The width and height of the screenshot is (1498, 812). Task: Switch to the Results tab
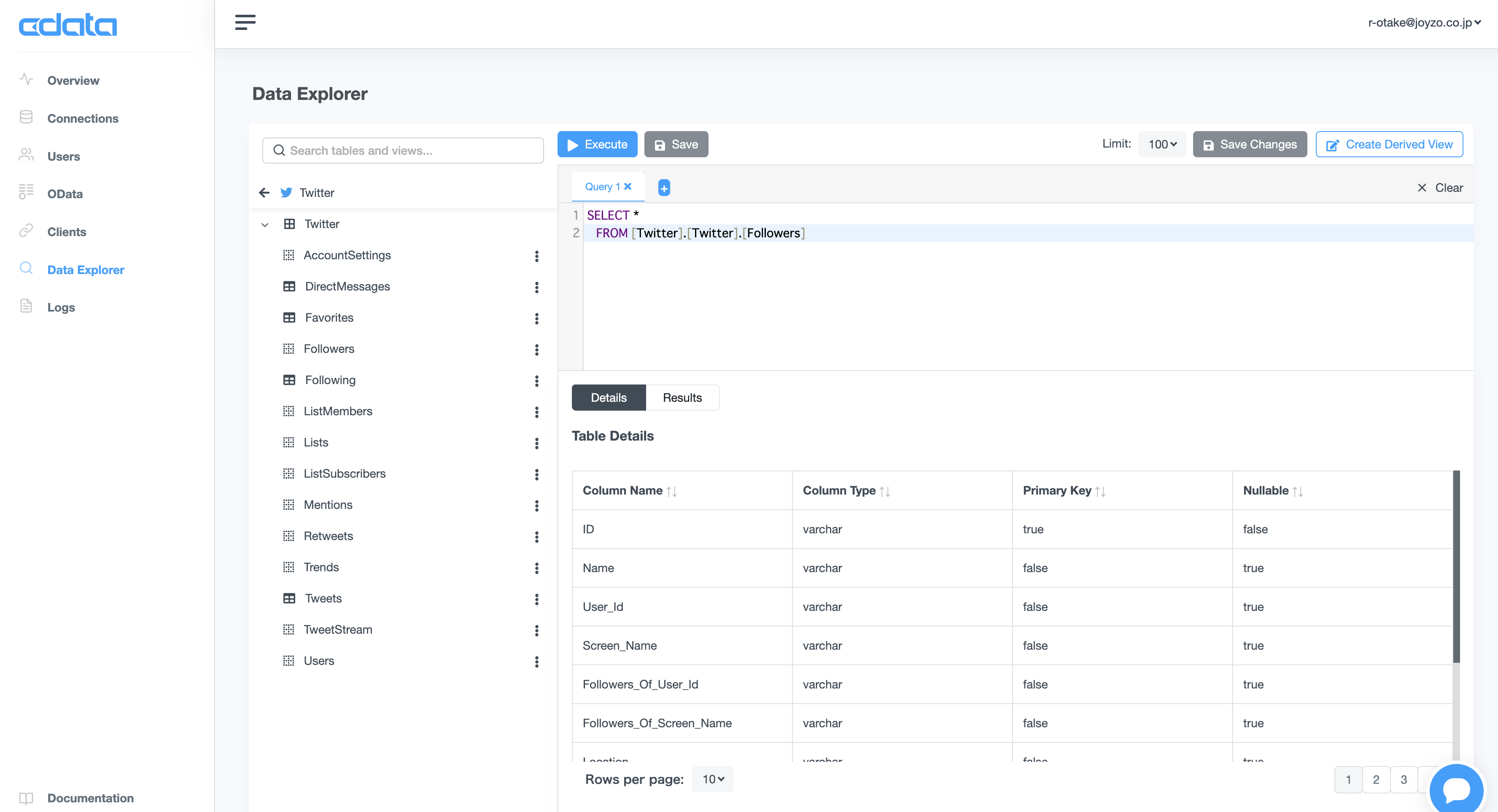coord(682,398)
